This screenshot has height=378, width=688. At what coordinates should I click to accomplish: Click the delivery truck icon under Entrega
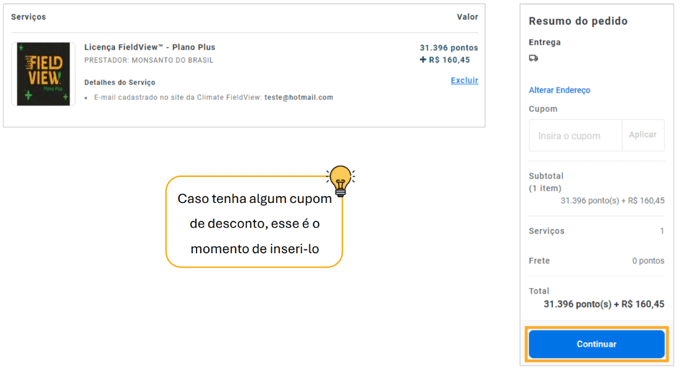(533, 58)
